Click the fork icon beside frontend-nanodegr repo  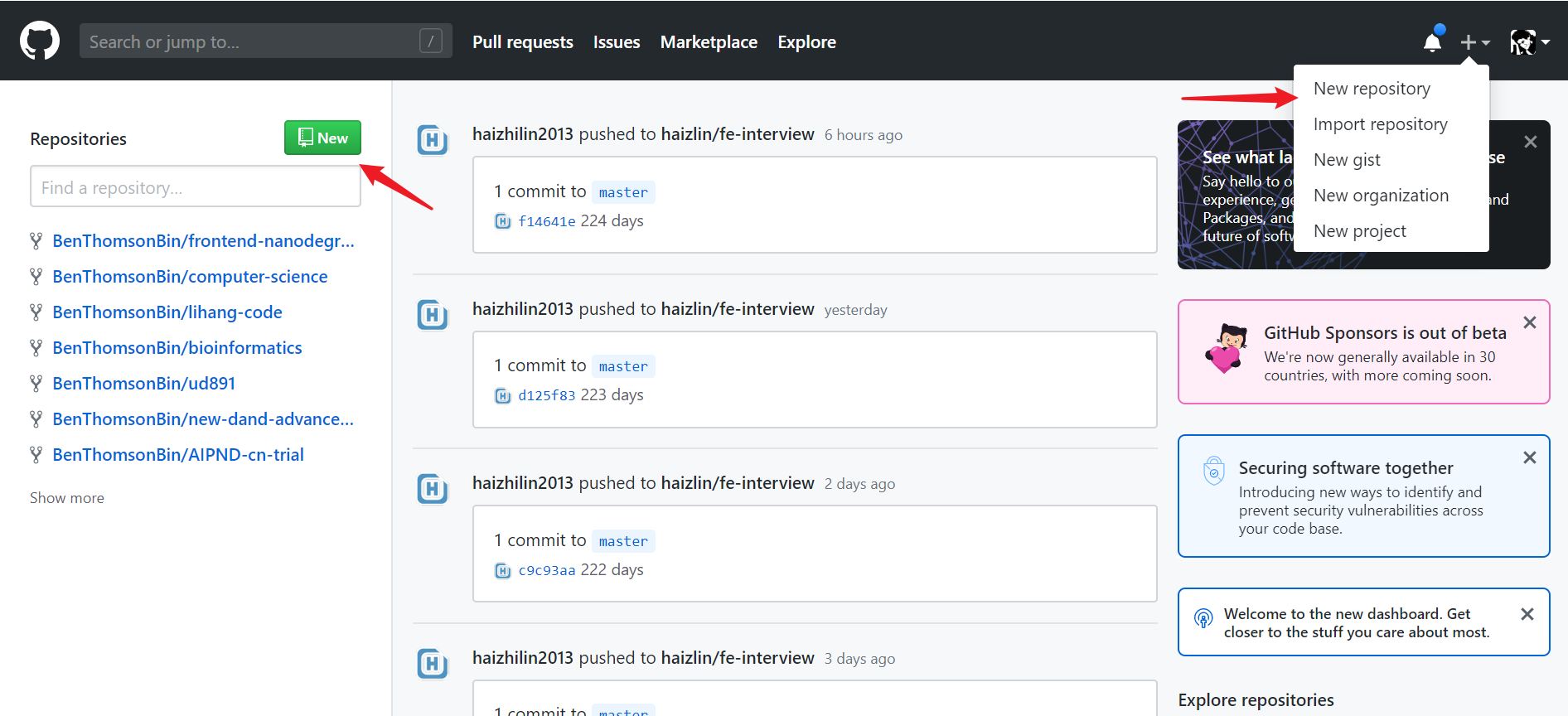36,241
